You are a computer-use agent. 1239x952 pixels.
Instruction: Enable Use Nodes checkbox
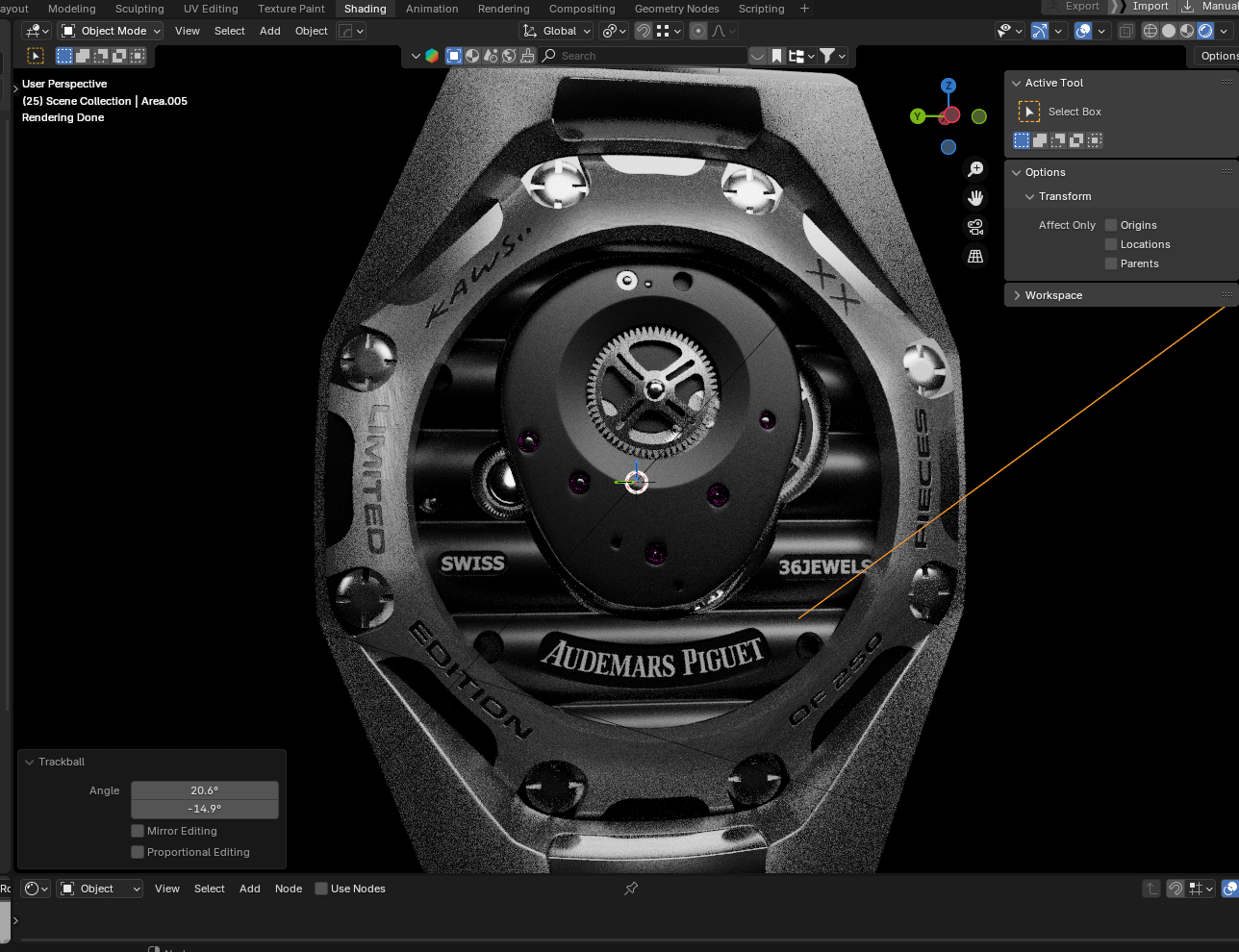pyautogui.click(x=321, y=889)
